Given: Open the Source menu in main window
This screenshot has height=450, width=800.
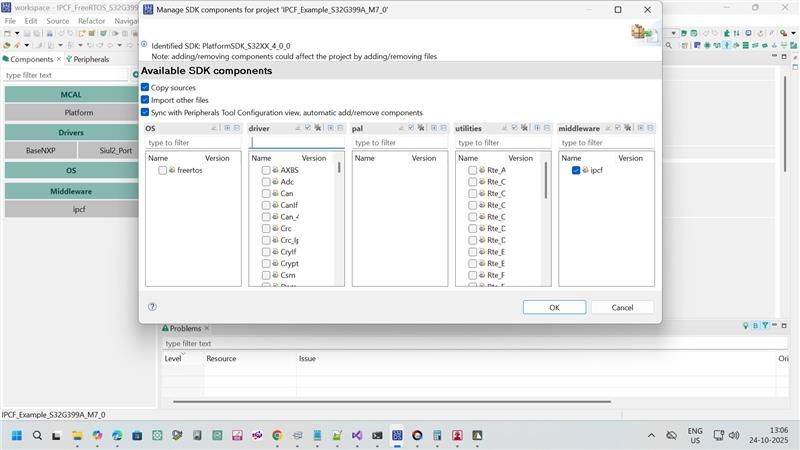Looking at the screenshot, I should pyautogui.click(x=57, y=21).
